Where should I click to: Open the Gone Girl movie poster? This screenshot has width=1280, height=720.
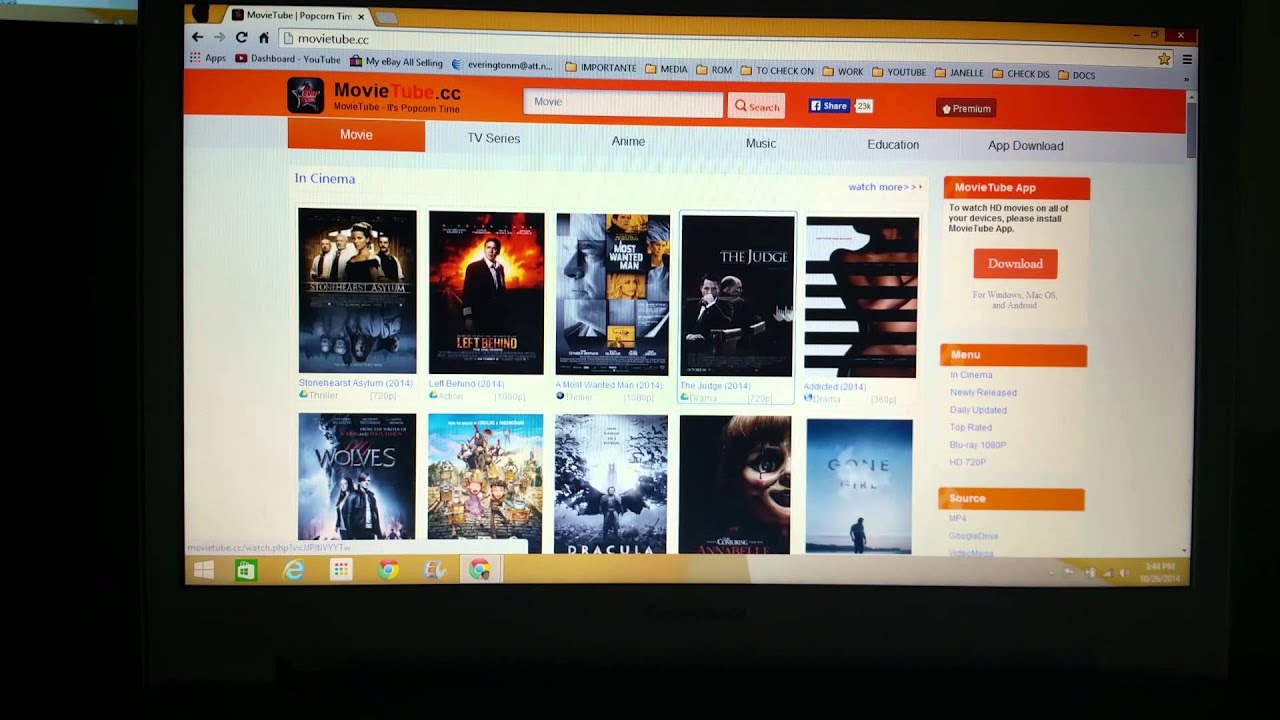[x=859, y=486]
